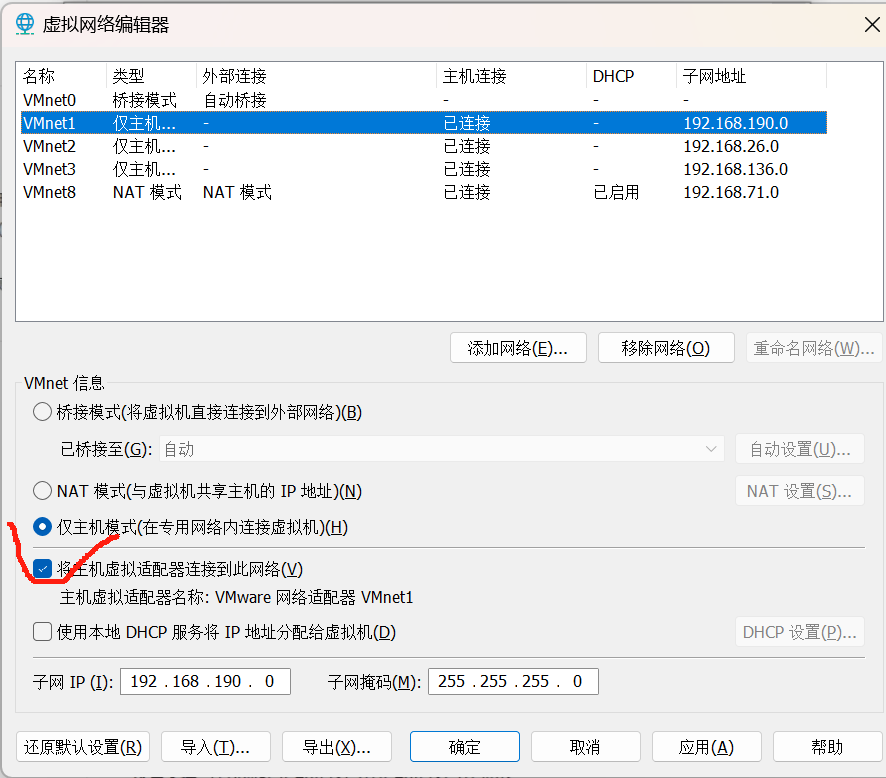Enable 使用本地 DHCP 服务 checkbox
This screenshot has width=886, height=778.
42,631
